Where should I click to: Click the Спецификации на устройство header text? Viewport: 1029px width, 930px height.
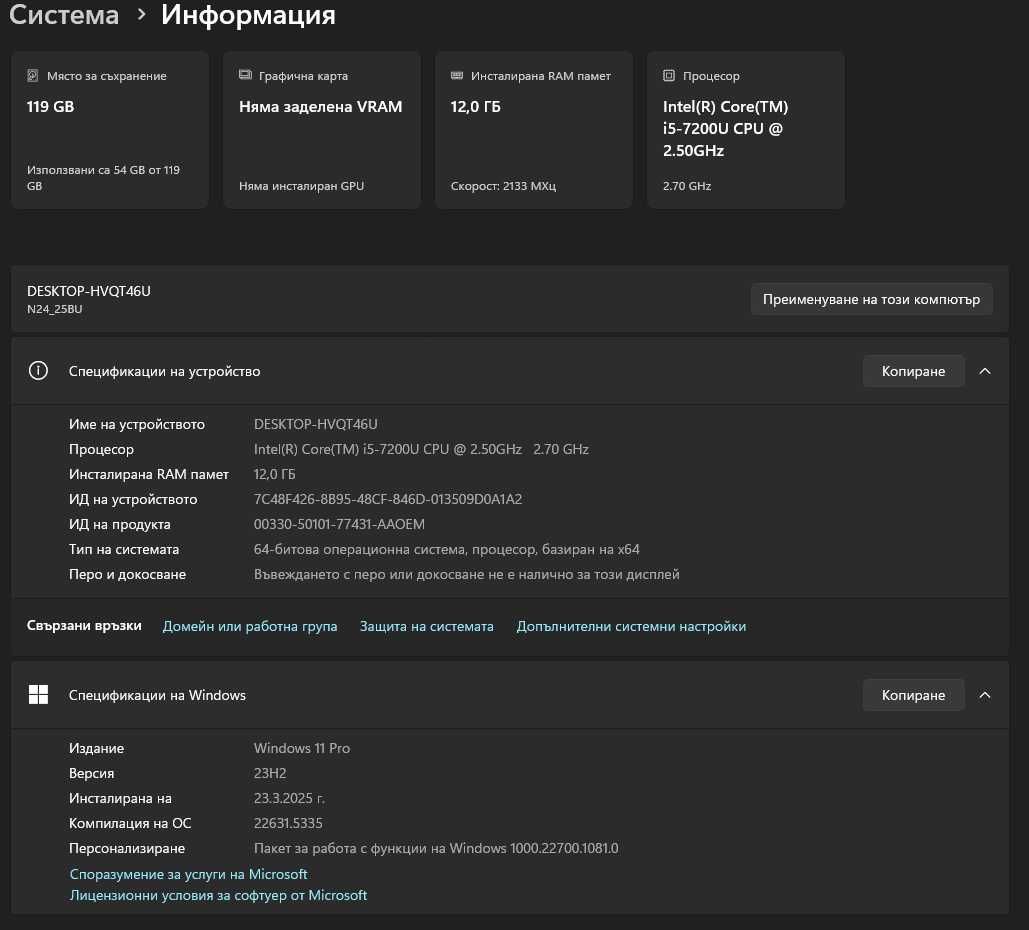click(164, 371)
